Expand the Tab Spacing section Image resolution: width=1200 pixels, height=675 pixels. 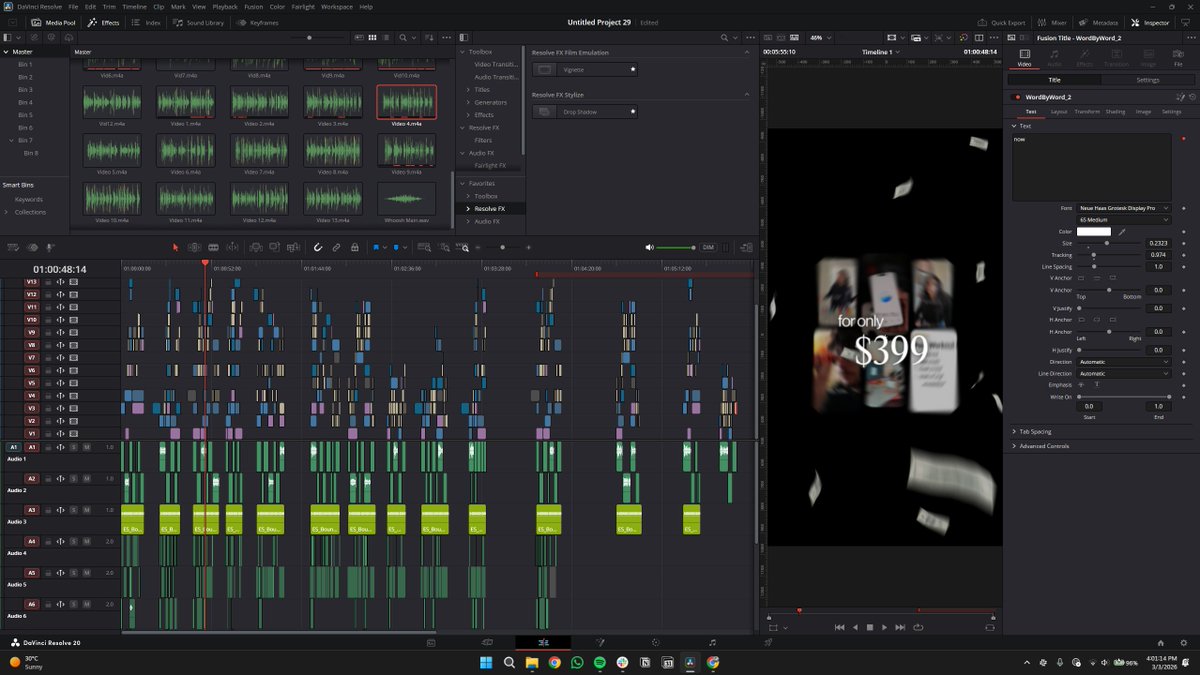point(1034,432)
